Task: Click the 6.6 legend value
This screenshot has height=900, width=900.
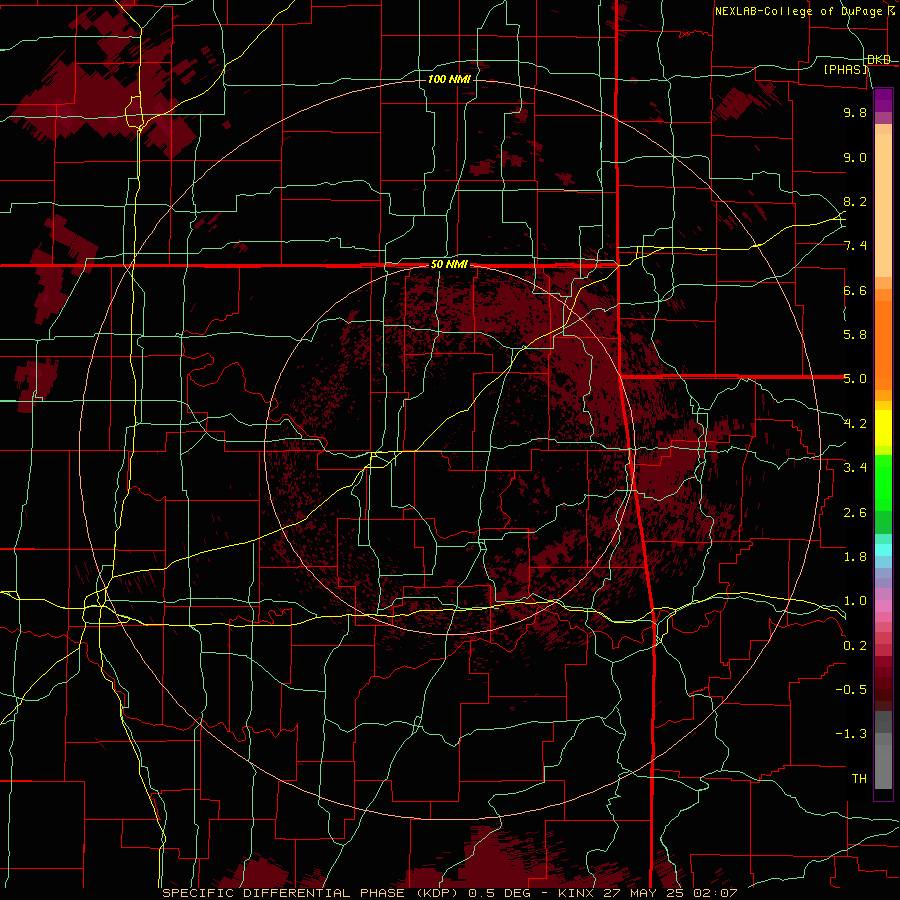Action: 855,290
